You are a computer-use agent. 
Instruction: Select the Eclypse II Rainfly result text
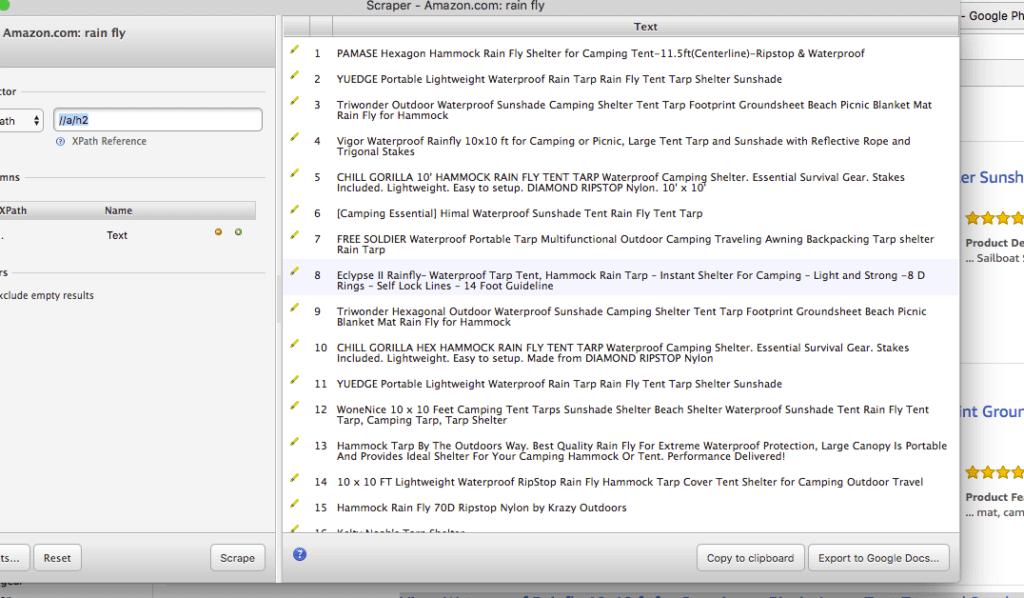tap(631, 281)
